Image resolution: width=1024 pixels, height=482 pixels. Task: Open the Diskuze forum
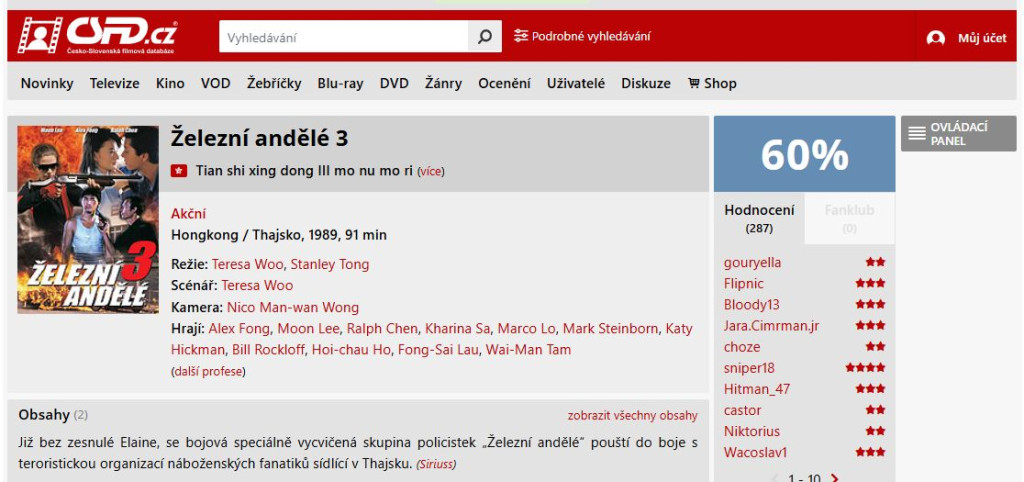click(x=646, y=83)
